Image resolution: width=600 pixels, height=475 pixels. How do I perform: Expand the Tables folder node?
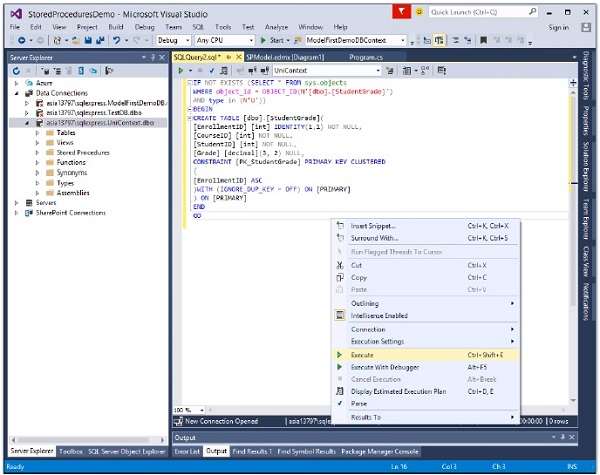65,132
